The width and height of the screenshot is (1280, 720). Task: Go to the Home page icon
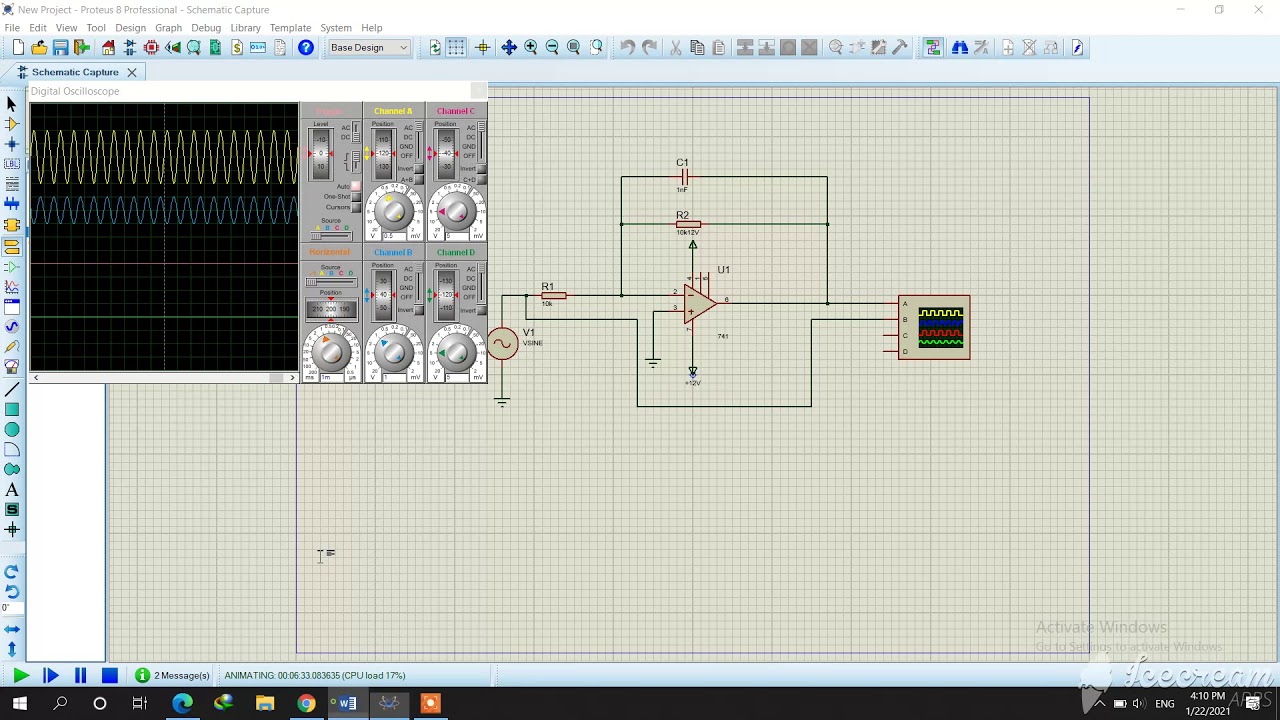pyautogui.click(x=108, y=48)
